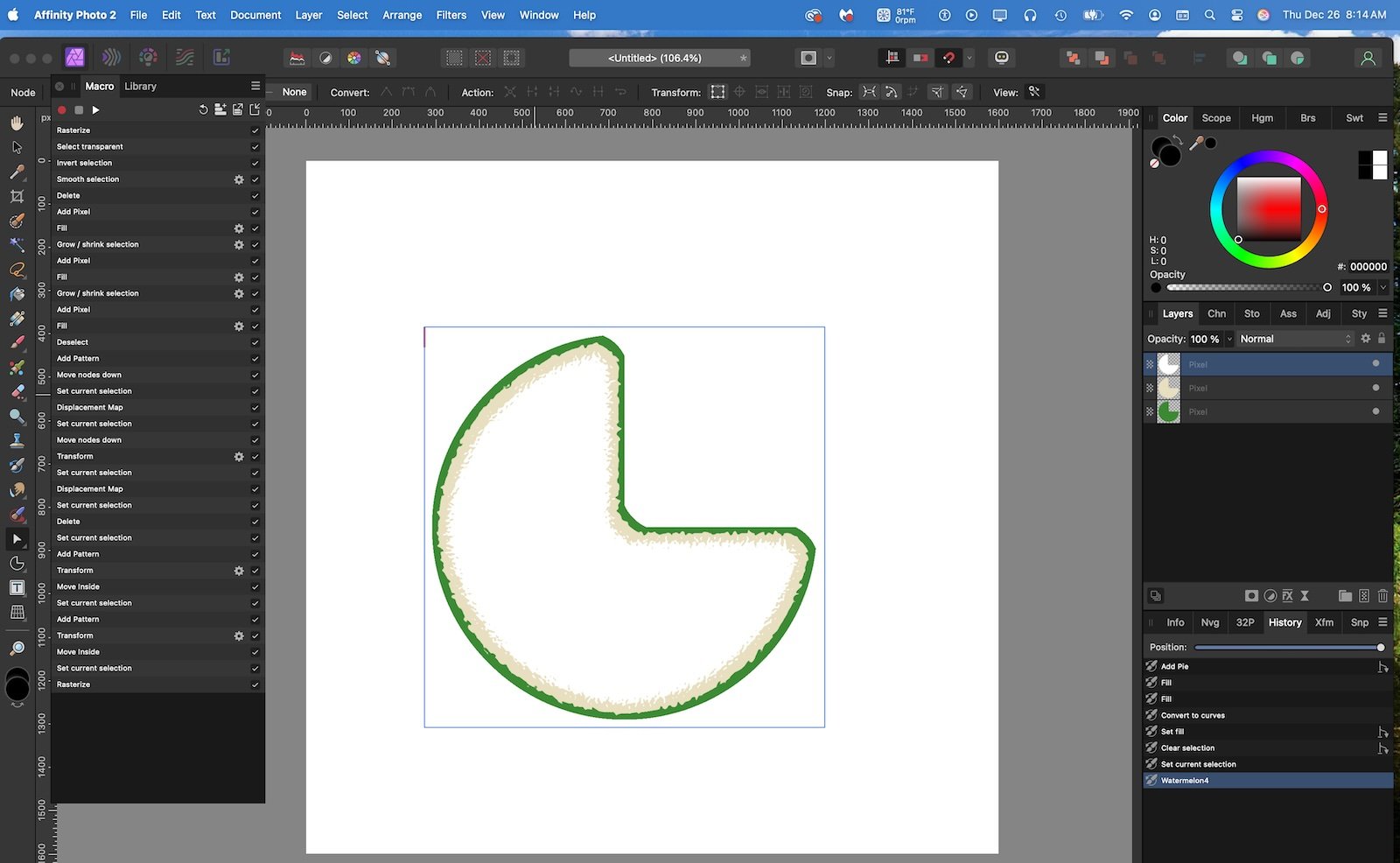Revert to the Convert to curves history step
The image size is (1400, 863).
pos(1193,715)
